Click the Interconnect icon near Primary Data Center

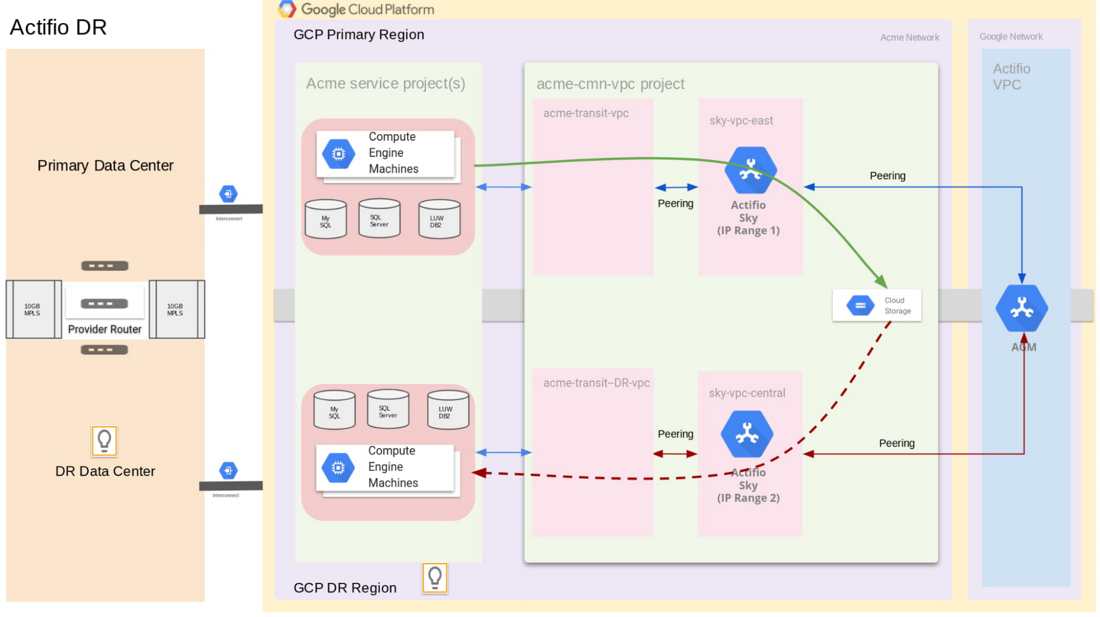coord(228,194)
